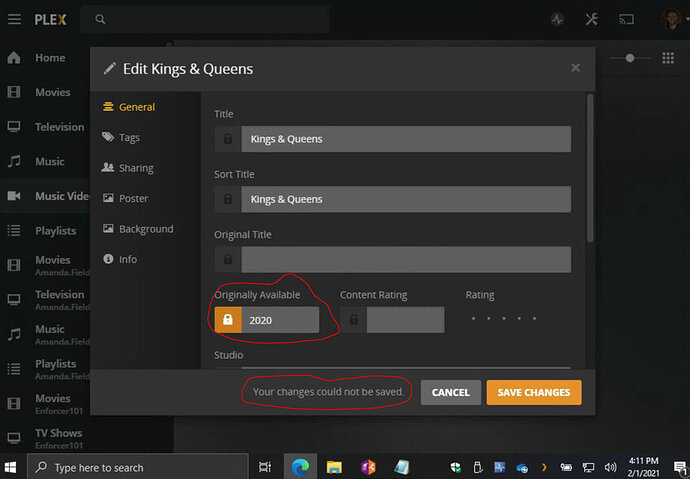690x479 pixels.
Task: Click the Title input field
Action: point(406,139)
